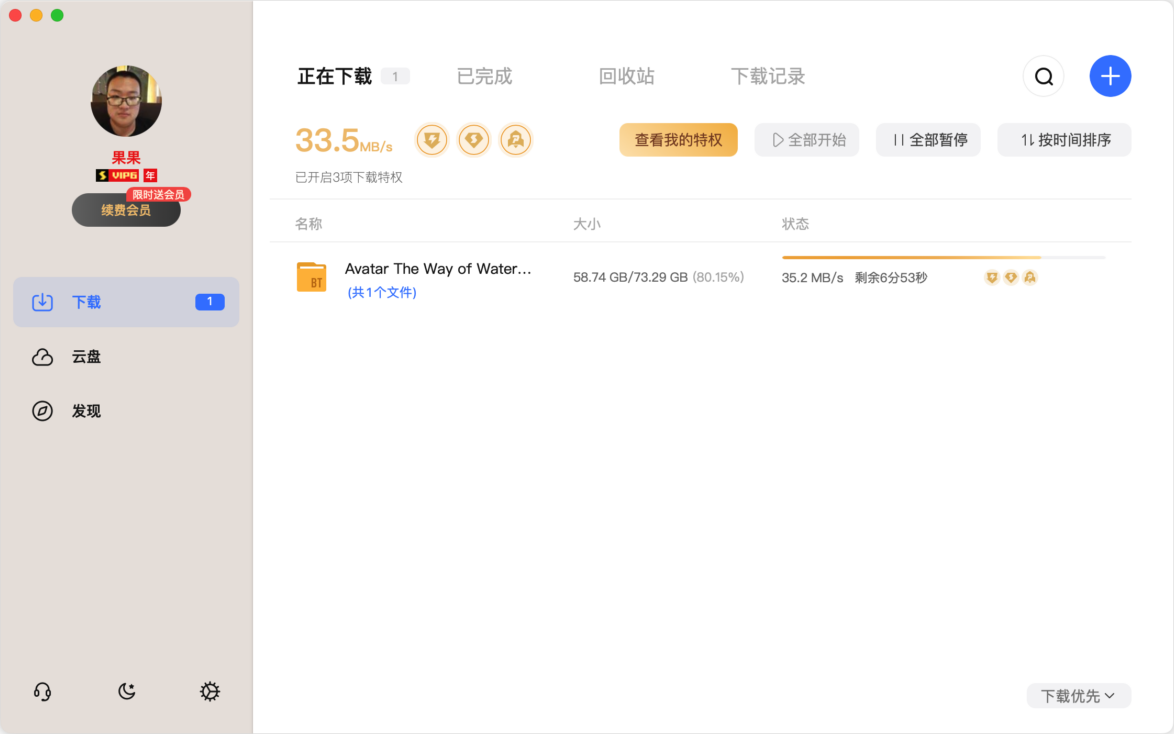Viewport: 1174px width, 734px height.
Task: Click username 果果
Action: 126,158
